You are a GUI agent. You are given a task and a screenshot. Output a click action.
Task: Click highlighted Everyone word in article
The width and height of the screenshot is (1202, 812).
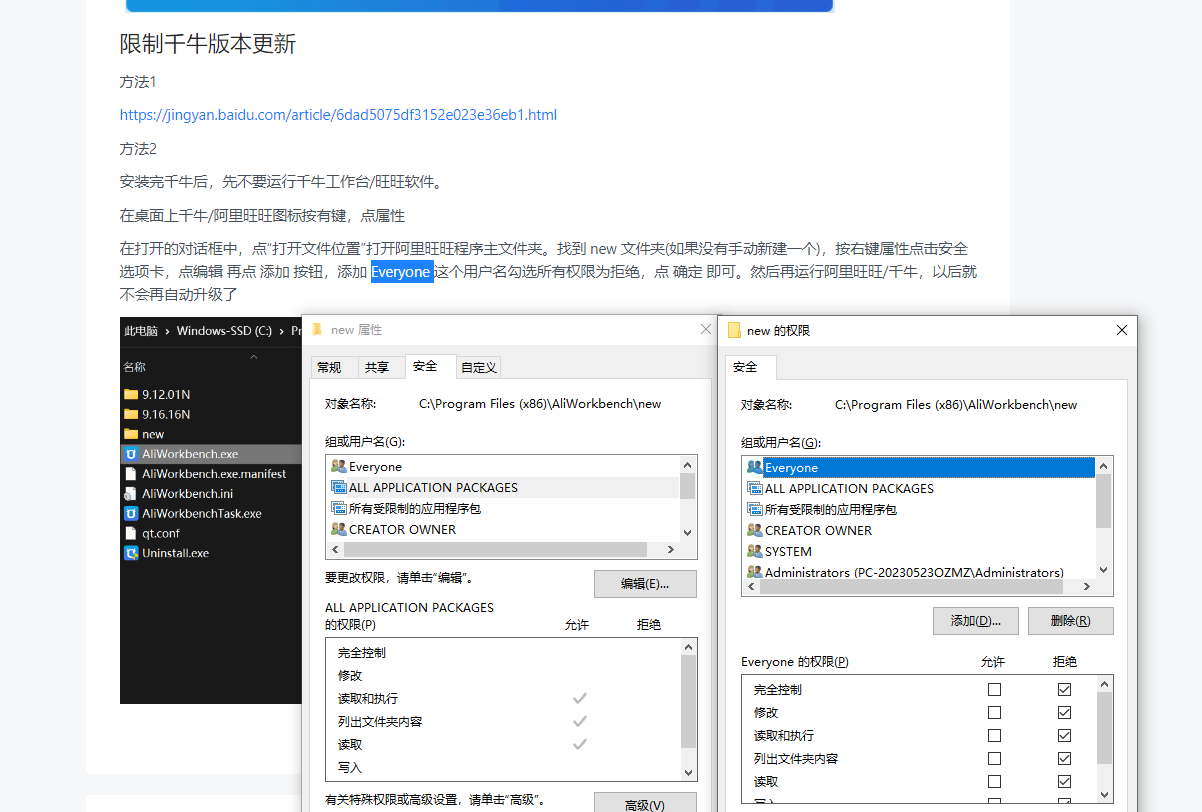point(402,272)
